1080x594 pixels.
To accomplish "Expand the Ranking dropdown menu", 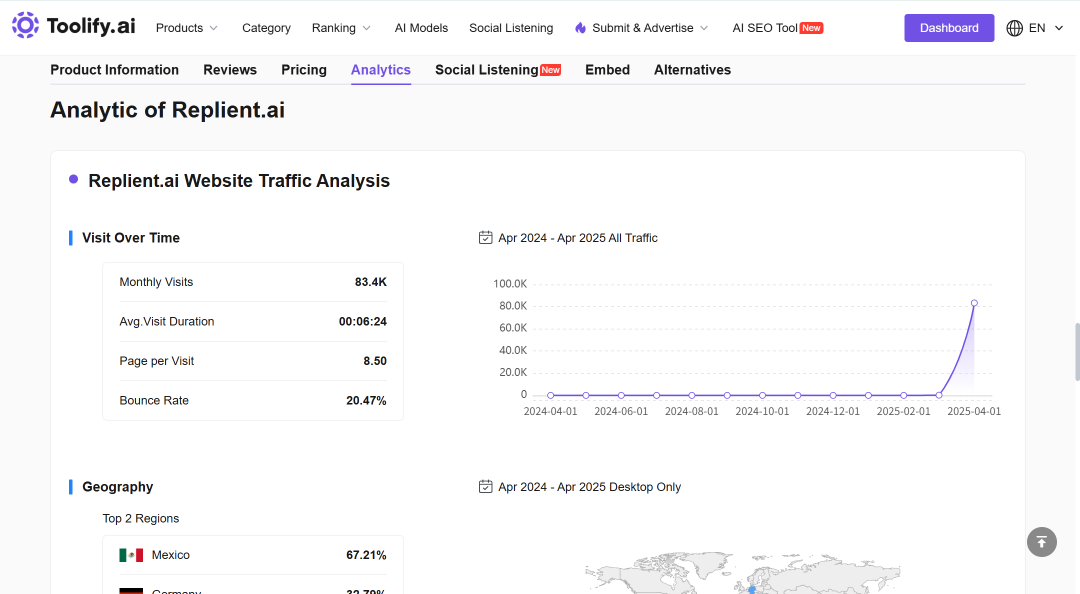I will (x=341, y=28).
